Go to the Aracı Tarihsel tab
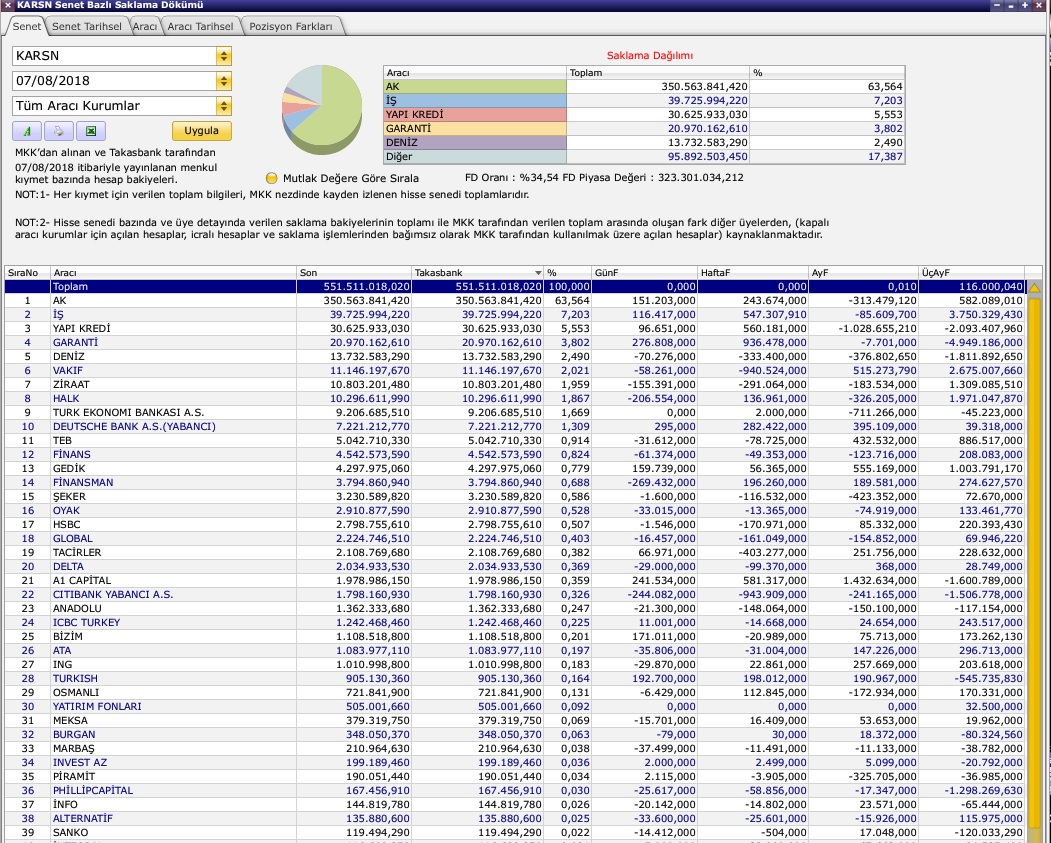The image size is (1051, 843). tap(200, 26)
